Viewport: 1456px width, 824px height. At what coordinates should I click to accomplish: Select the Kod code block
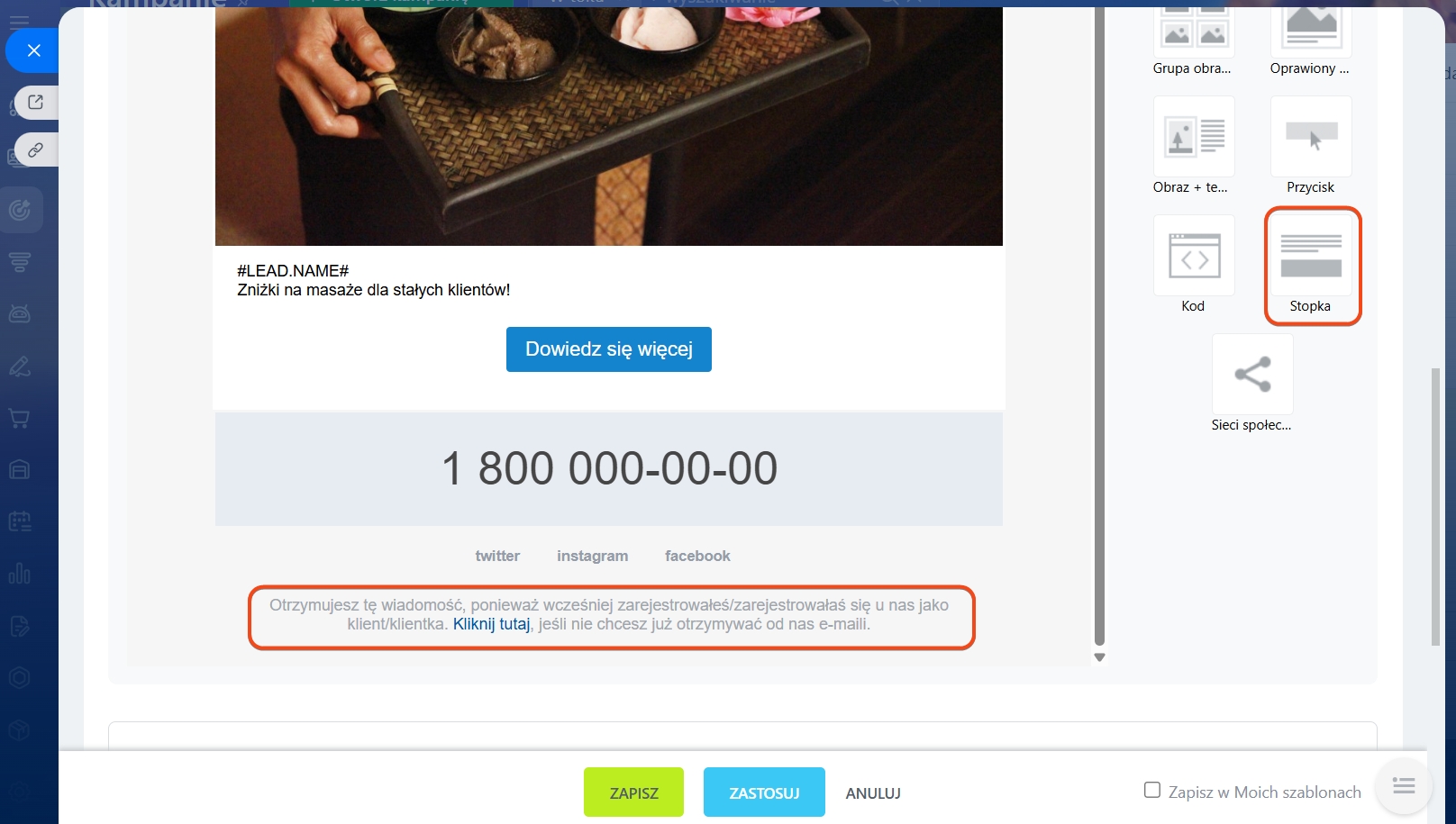point(1194,266)
